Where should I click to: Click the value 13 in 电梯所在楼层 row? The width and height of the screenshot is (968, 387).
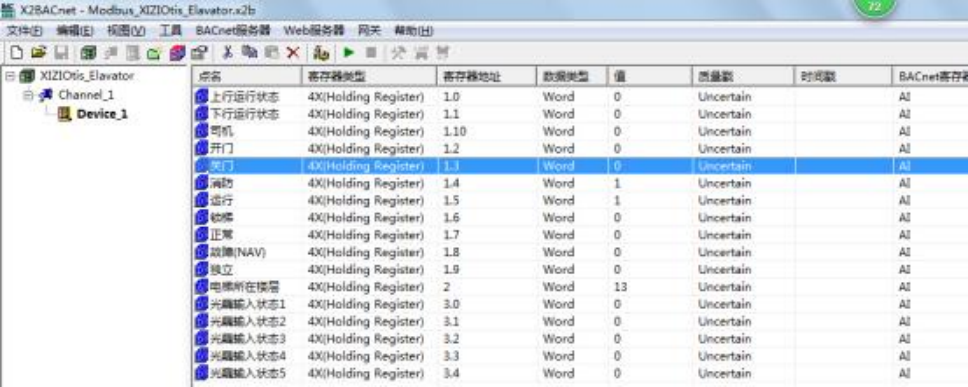click(620, 287)
